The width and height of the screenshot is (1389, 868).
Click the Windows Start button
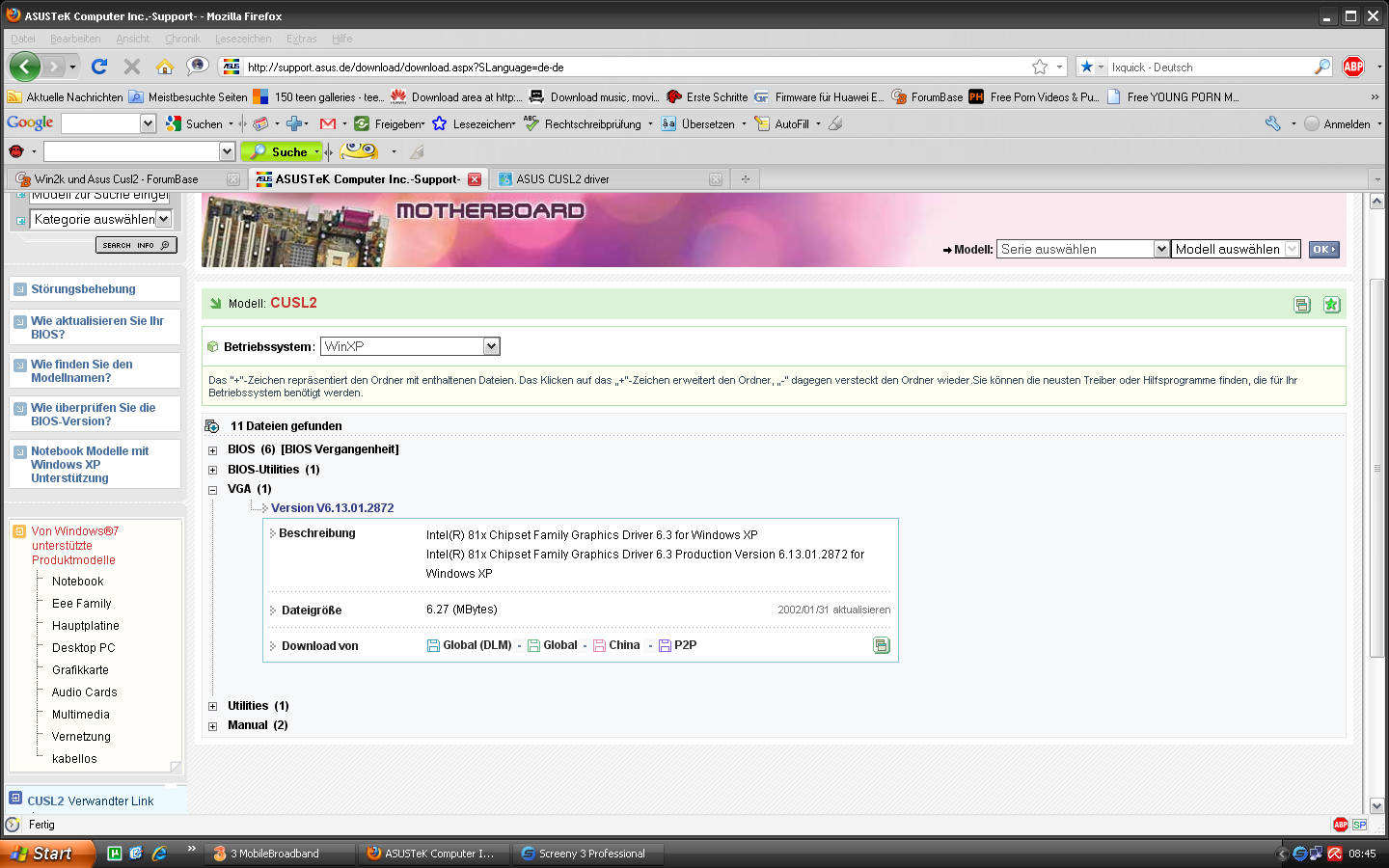pyautogui.click(x=47, y=854)
